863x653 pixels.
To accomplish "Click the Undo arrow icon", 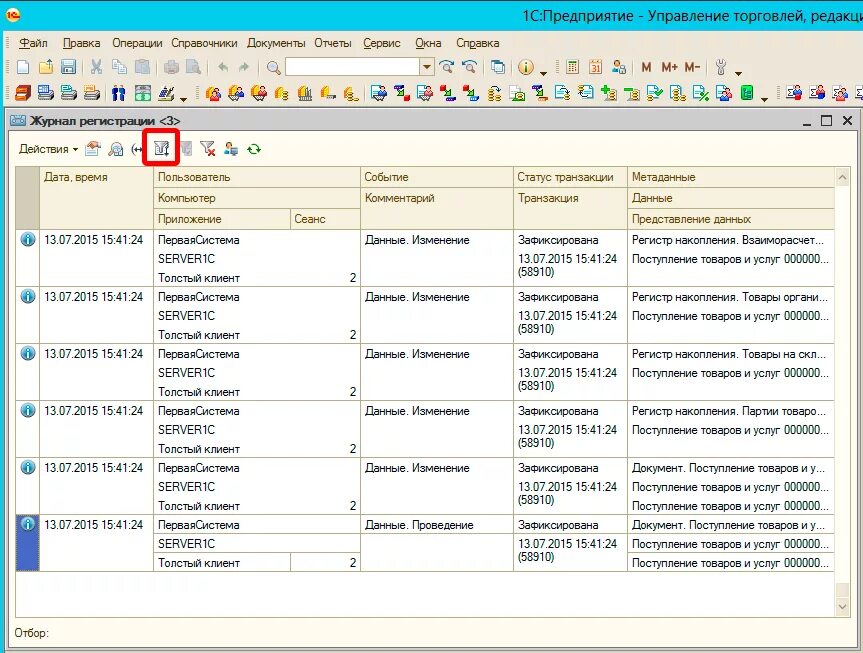I will [x=223, y=67].
